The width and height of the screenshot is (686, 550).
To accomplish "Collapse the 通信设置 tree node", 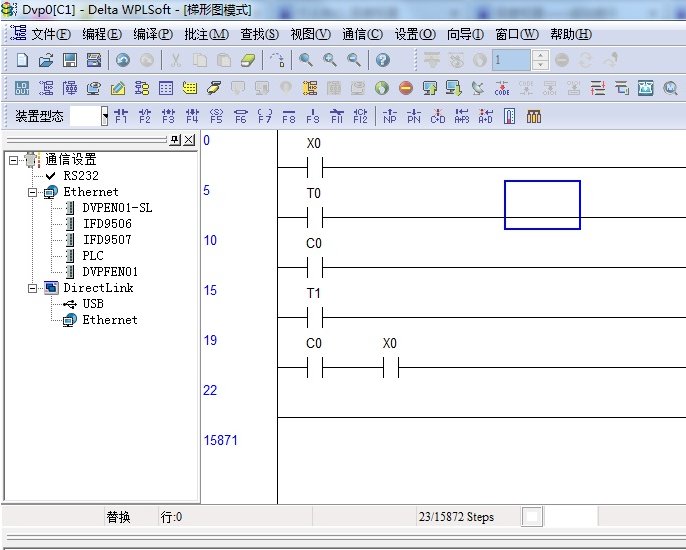I will coord(14,160).
